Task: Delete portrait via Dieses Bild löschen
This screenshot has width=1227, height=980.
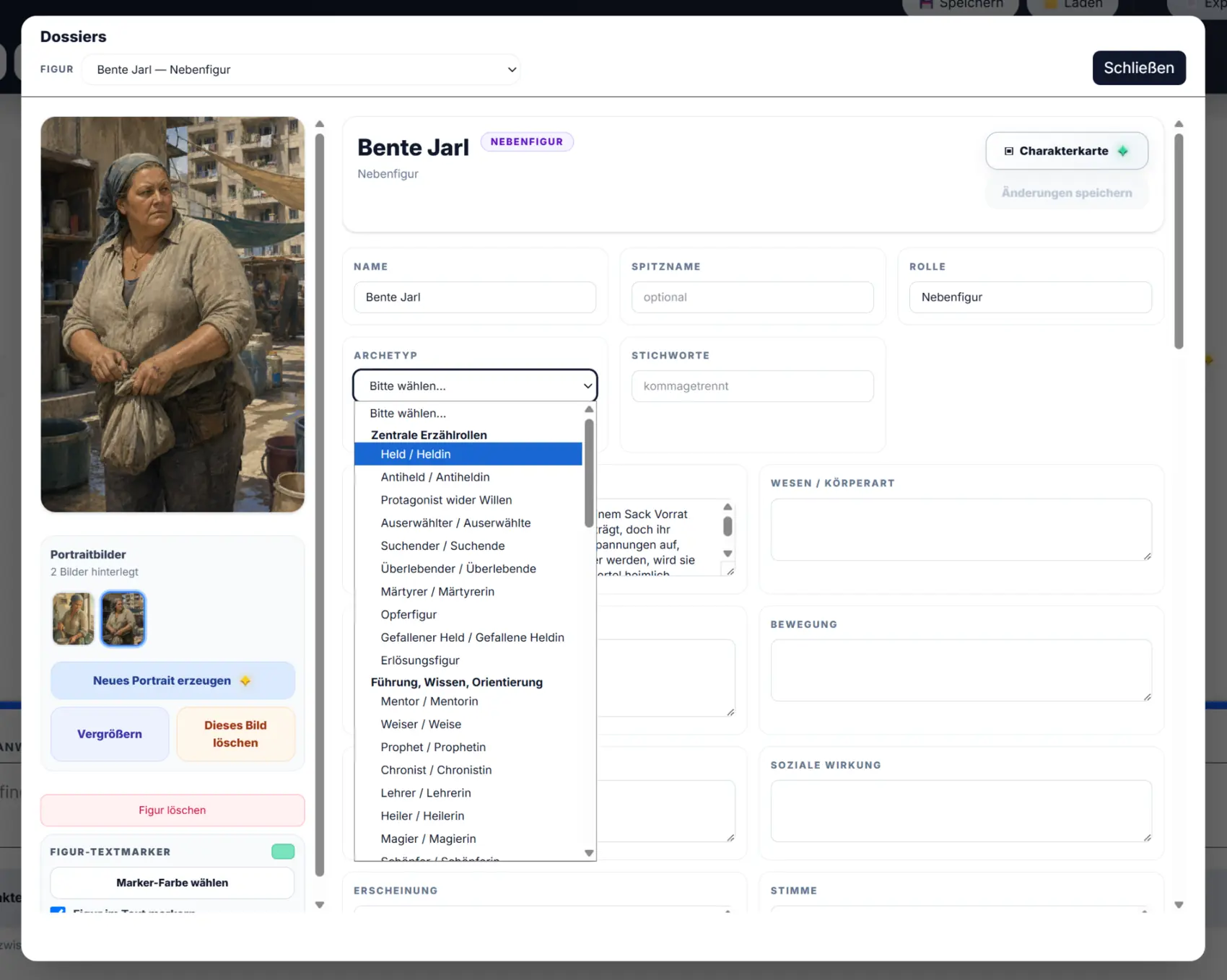Action: pos(235,734)
